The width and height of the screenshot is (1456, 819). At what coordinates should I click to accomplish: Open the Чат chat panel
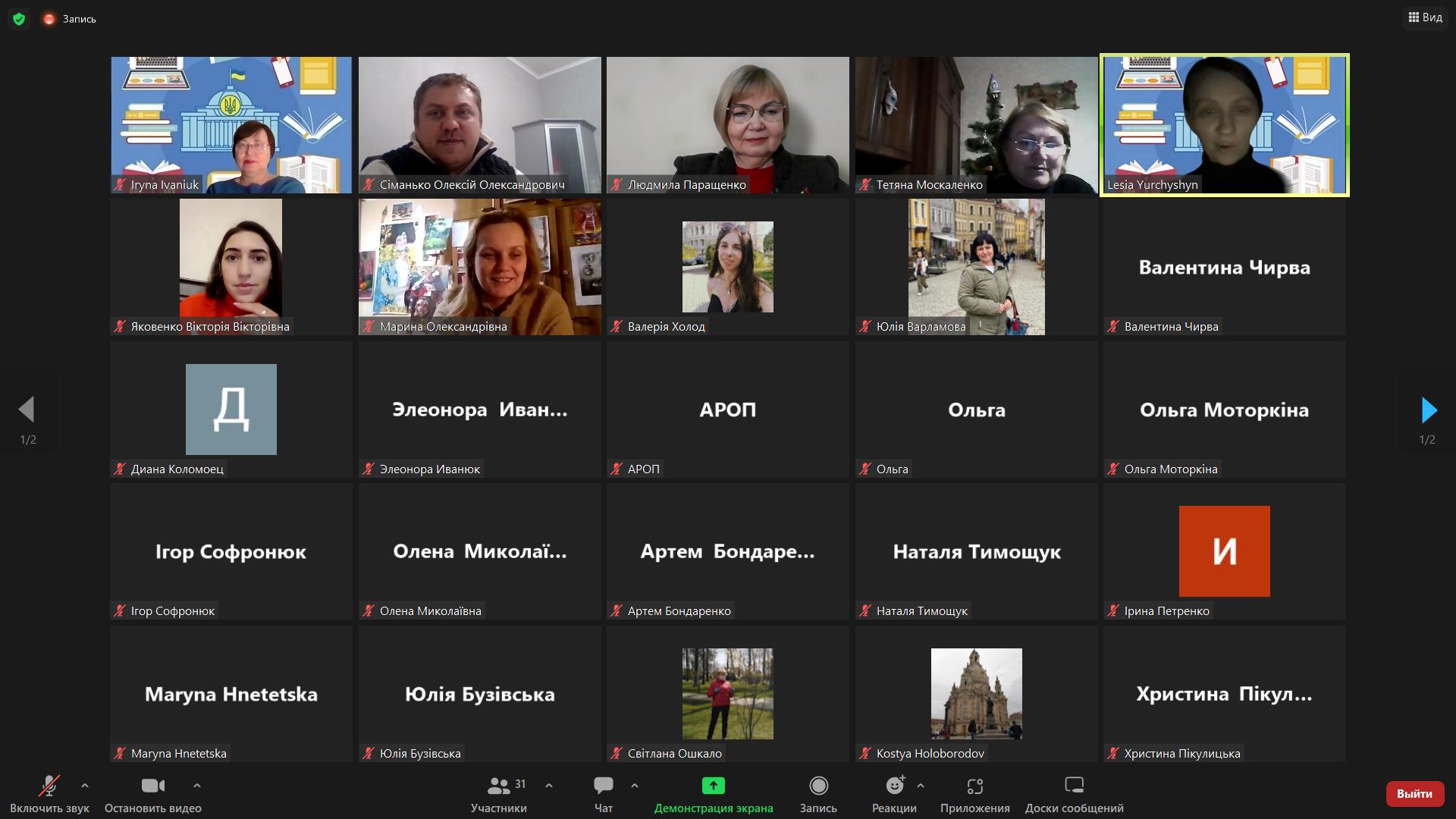[604, 794]
